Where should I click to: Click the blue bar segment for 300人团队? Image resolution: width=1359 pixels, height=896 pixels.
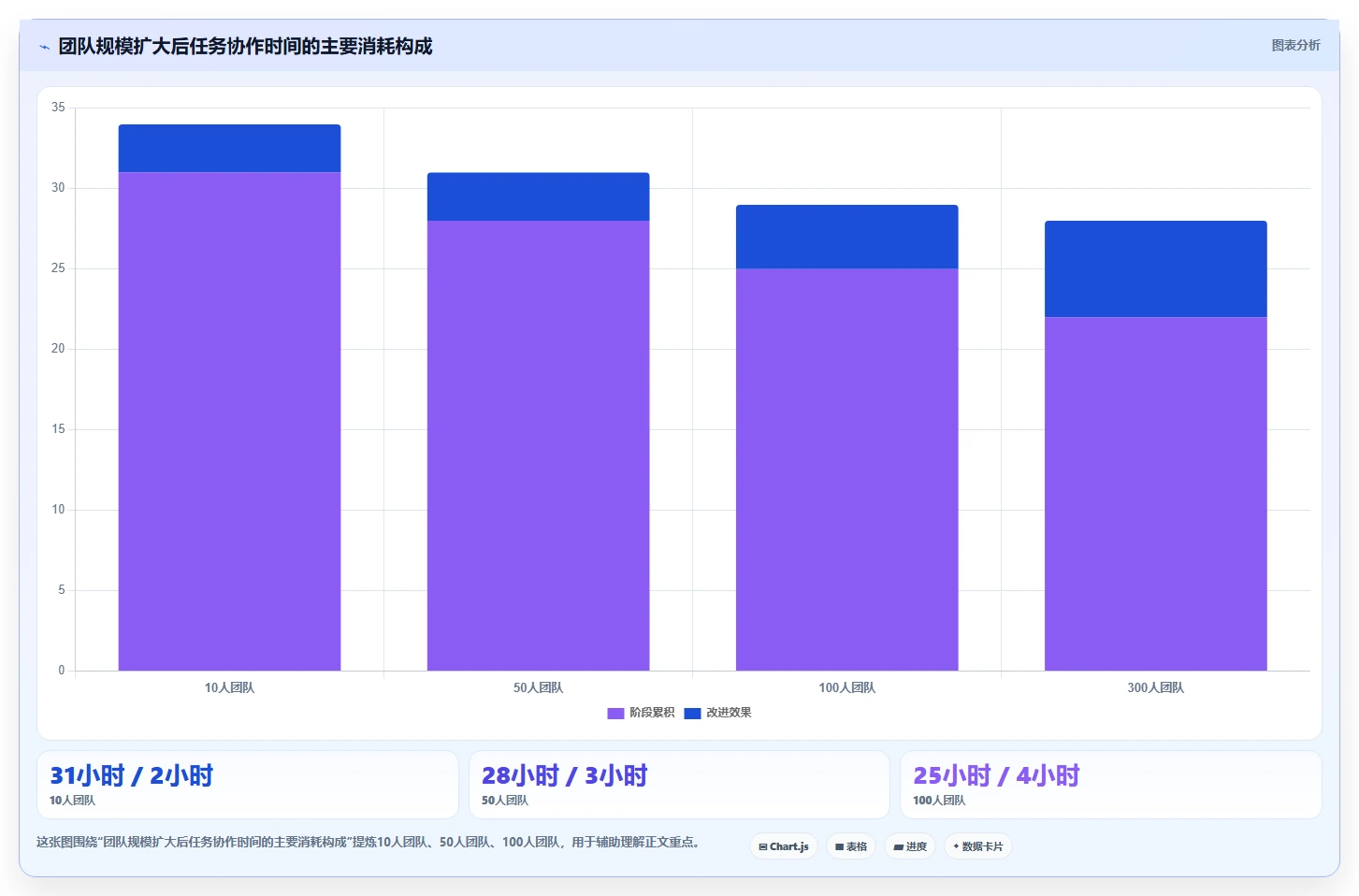1155,268
